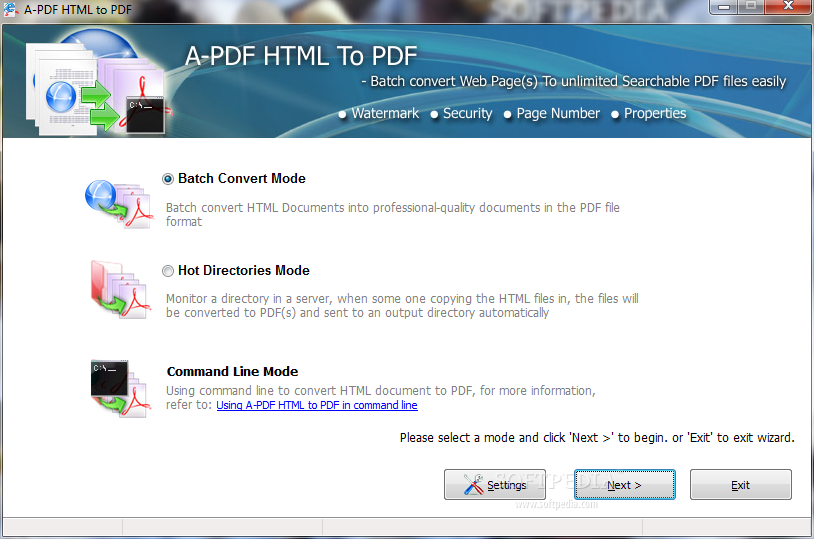Click the Hot Directories Mode red folder icon
This screenshot has width=814, height=539.
tap(120, 290)
